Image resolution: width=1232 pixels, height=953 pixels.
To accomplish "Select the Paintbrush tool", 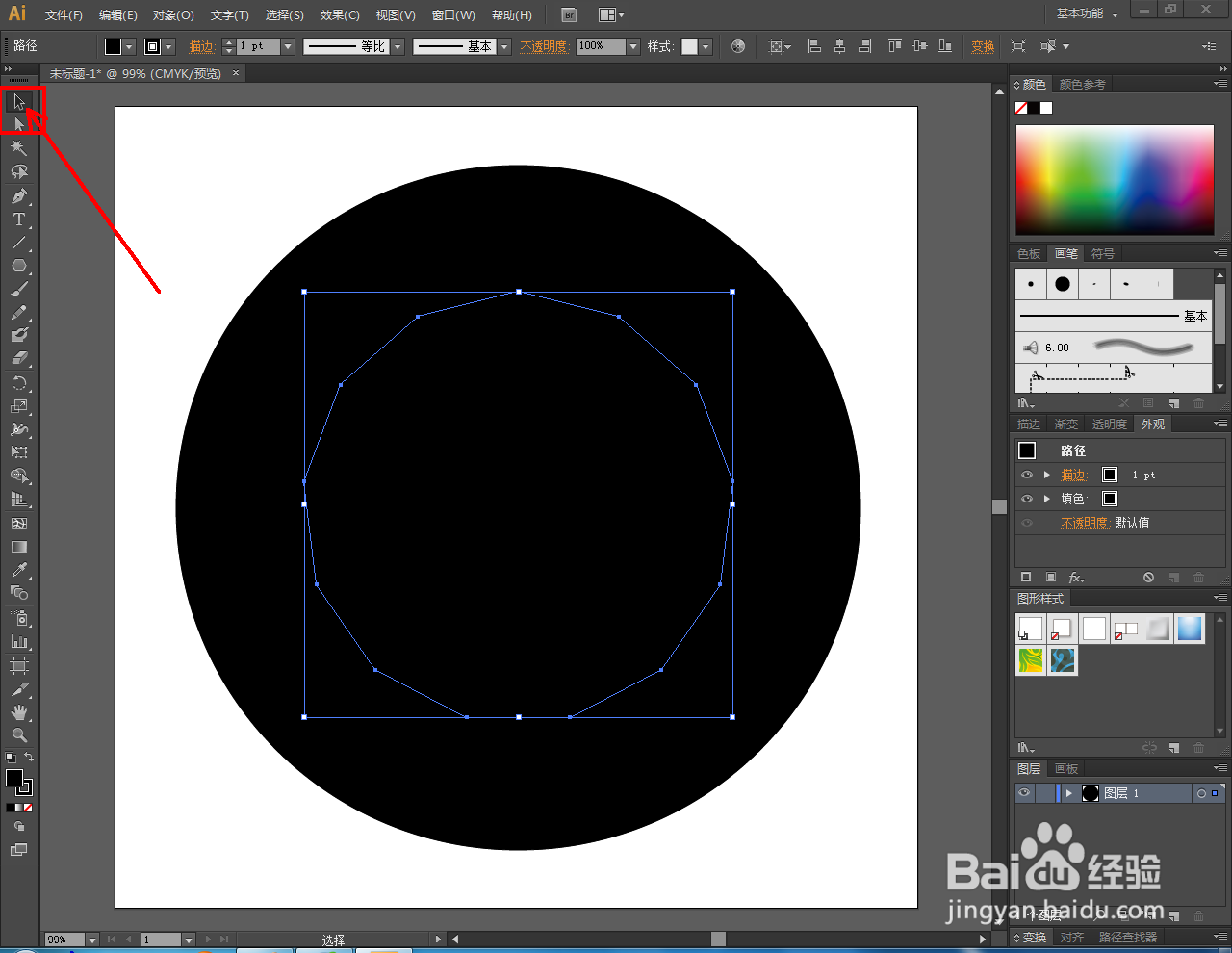I will 19,289.
